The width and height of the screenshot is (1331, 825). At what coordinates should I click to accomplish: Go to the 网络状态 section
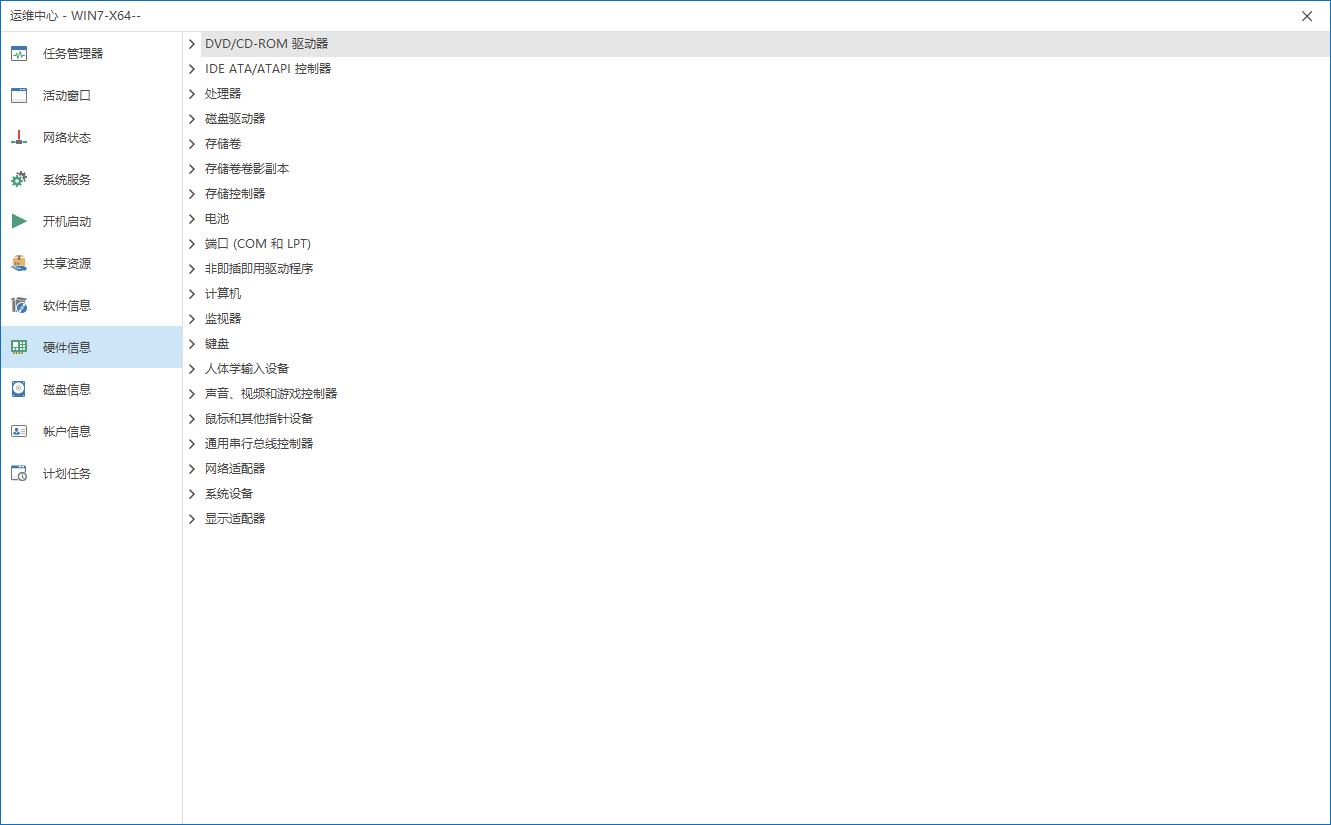pos(91,138)
